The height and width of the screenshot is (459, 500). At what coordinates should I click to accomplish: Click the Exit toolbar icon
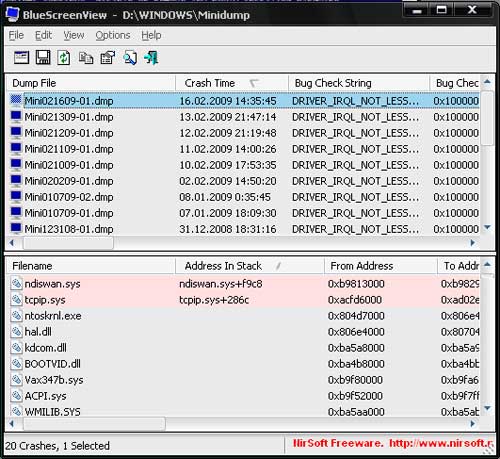pos(151,58)
